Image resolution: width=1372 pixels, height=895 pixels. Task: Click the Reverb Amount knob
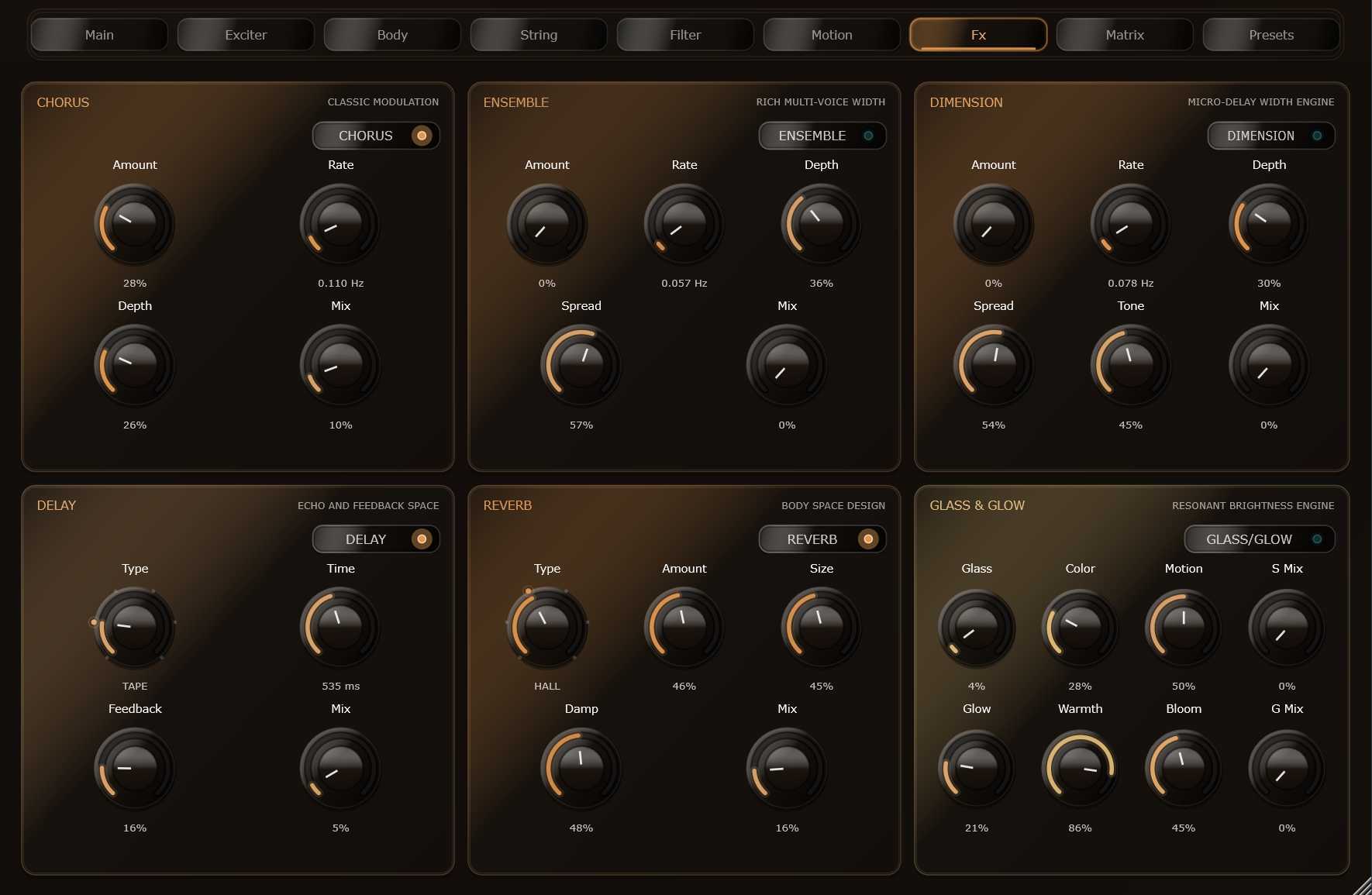coord(684,628)
